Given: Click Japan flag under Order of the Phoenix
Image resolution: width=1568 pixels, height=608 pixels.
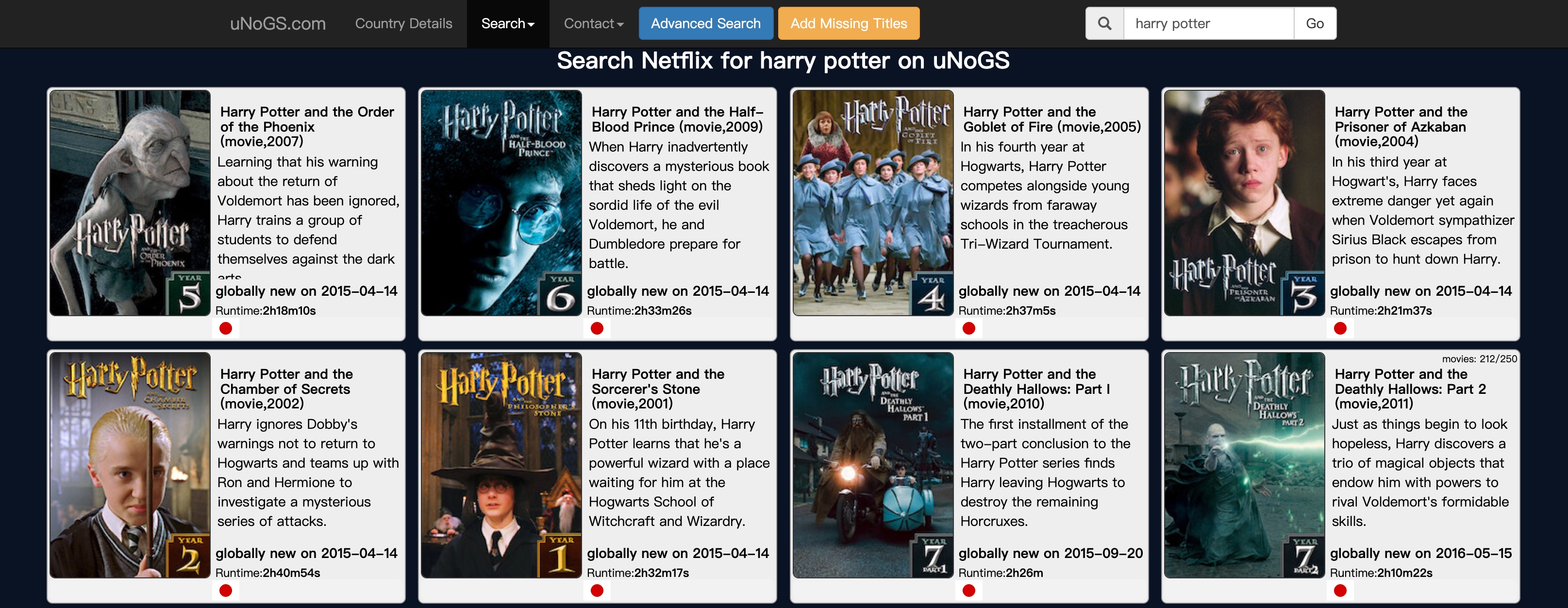Looking at the screenshot, I should [226, 328].
